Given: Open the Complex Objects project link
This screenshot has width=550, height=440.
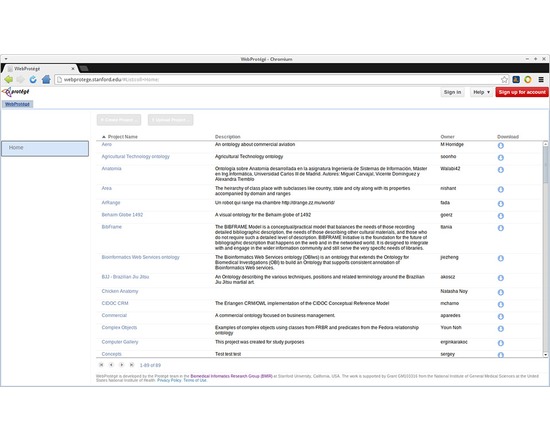Looking at the screenshot, I should (119, 328).
